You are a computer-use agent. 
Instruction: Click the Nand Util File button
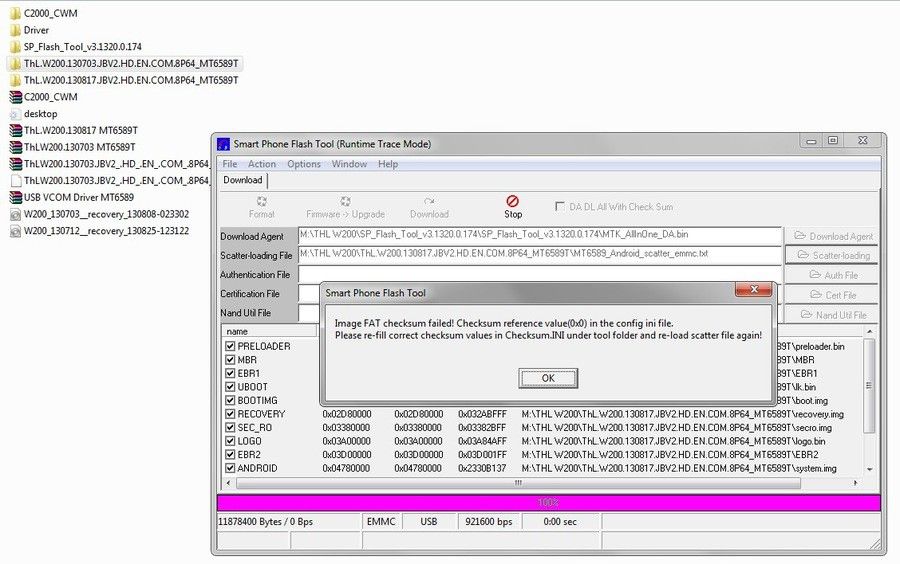pyautogui.click(x=831, y=314)
